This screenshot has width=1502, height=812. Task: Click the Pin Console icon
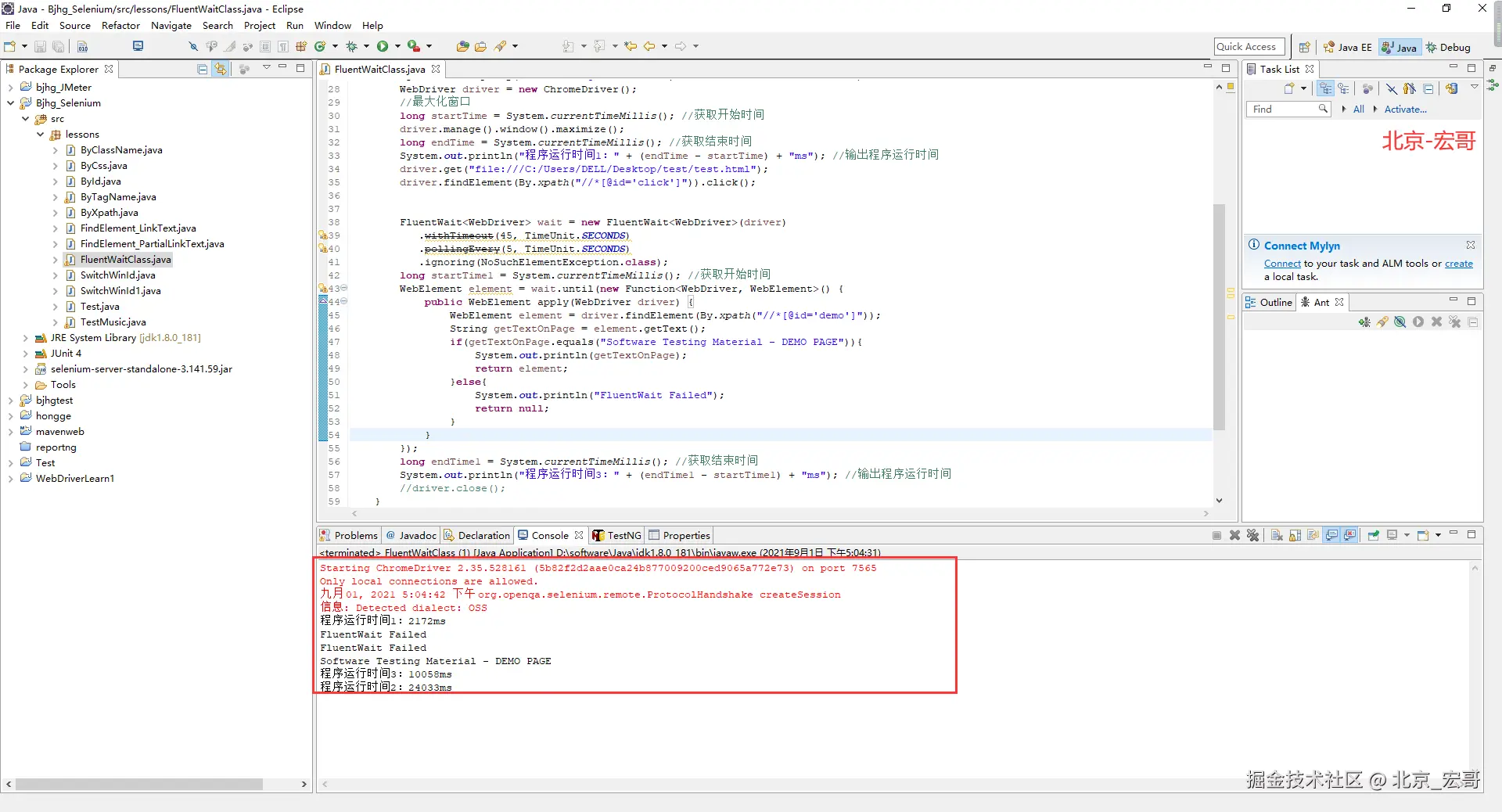coord(1374,536)
